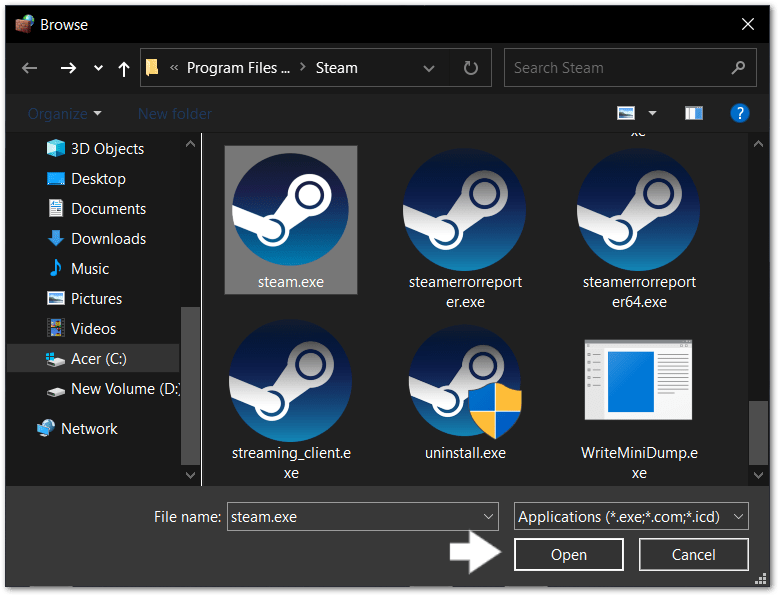Click the File name input field
The height and width of the screenshot is (596, 779).
click(x=363, y=517)
